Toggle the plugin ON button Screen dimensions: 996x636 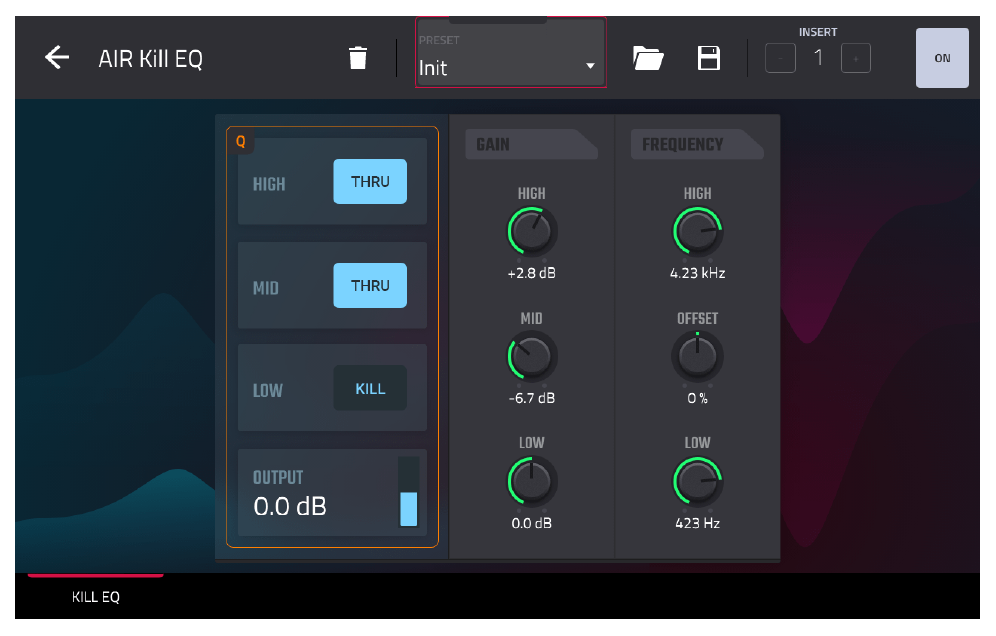[942, 58]
